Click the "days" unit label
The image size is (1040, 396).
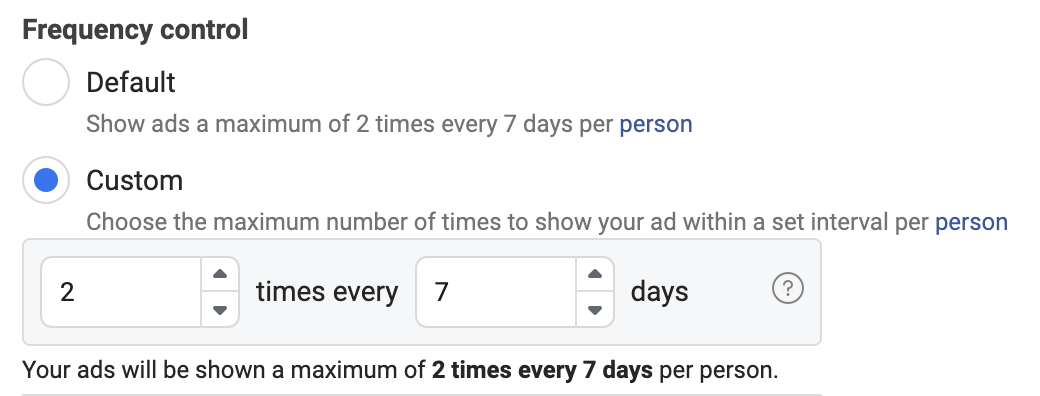click(659, 292)
